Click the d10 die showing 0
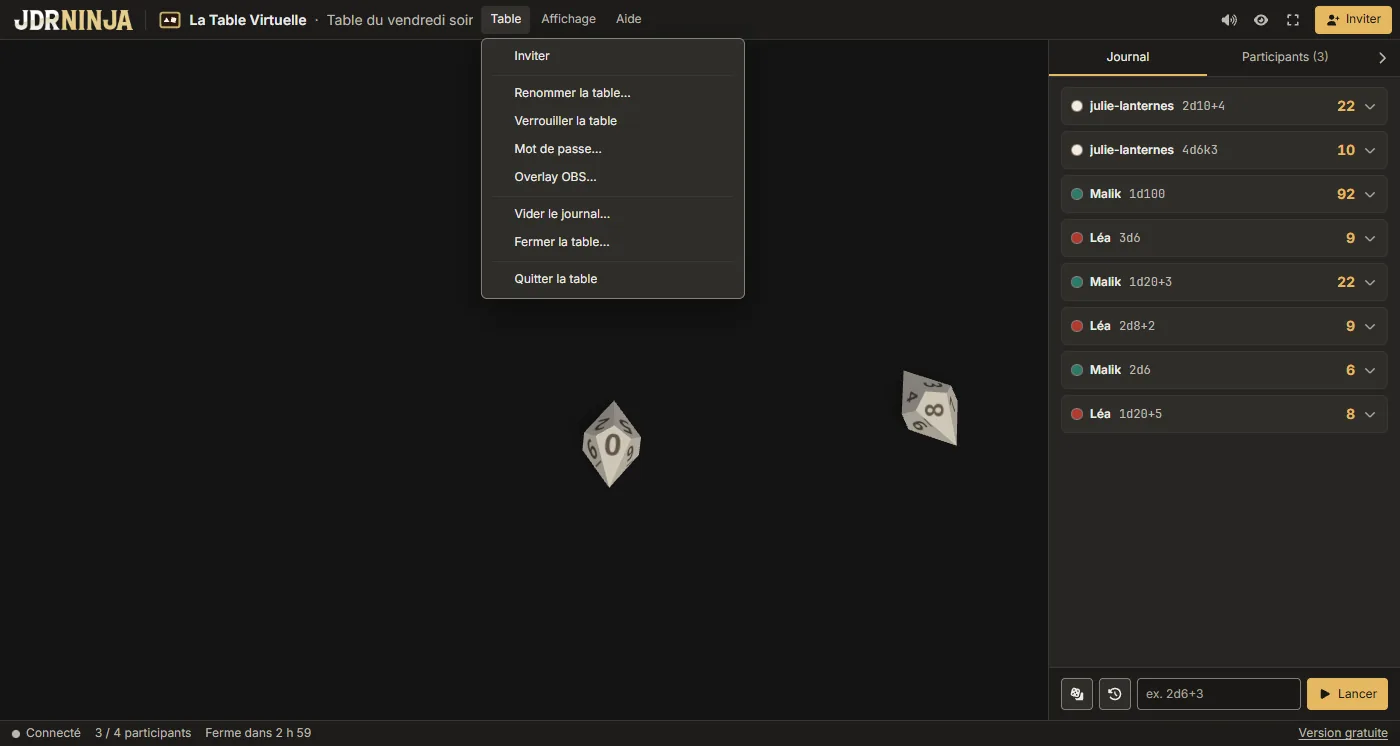This screenshot has width=1400, height=746. 611,444
